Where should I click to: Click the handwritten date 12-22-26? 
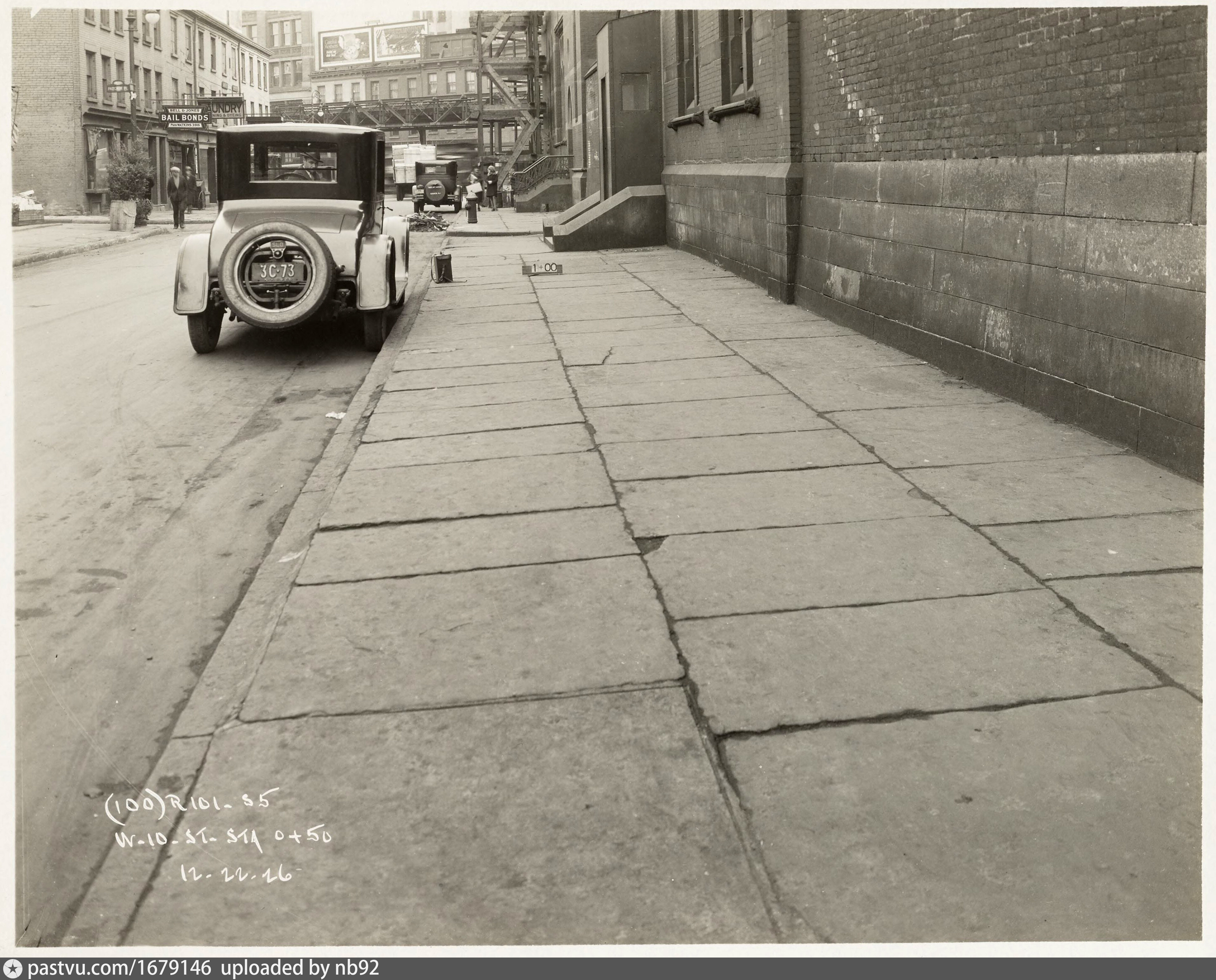pyautogui.click(x=237, y=873)
